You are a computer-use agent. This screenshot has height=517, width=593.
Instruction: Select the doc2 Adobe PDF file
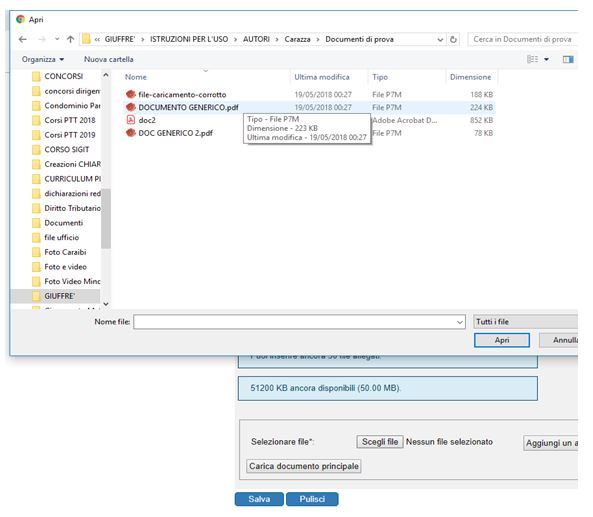pyautogui.click(x=147, y=120)
